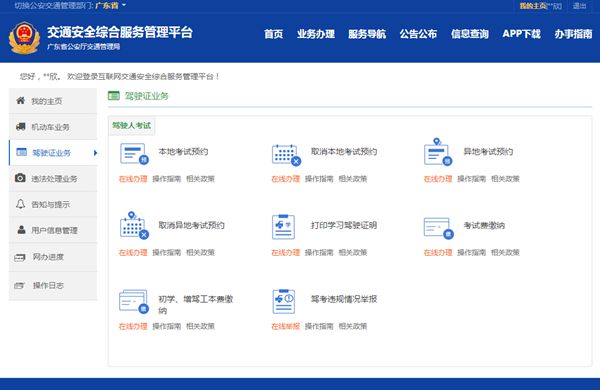Click the 我的主页 link in top bar
Screen dimensions: 600x390
pos(533,6)
